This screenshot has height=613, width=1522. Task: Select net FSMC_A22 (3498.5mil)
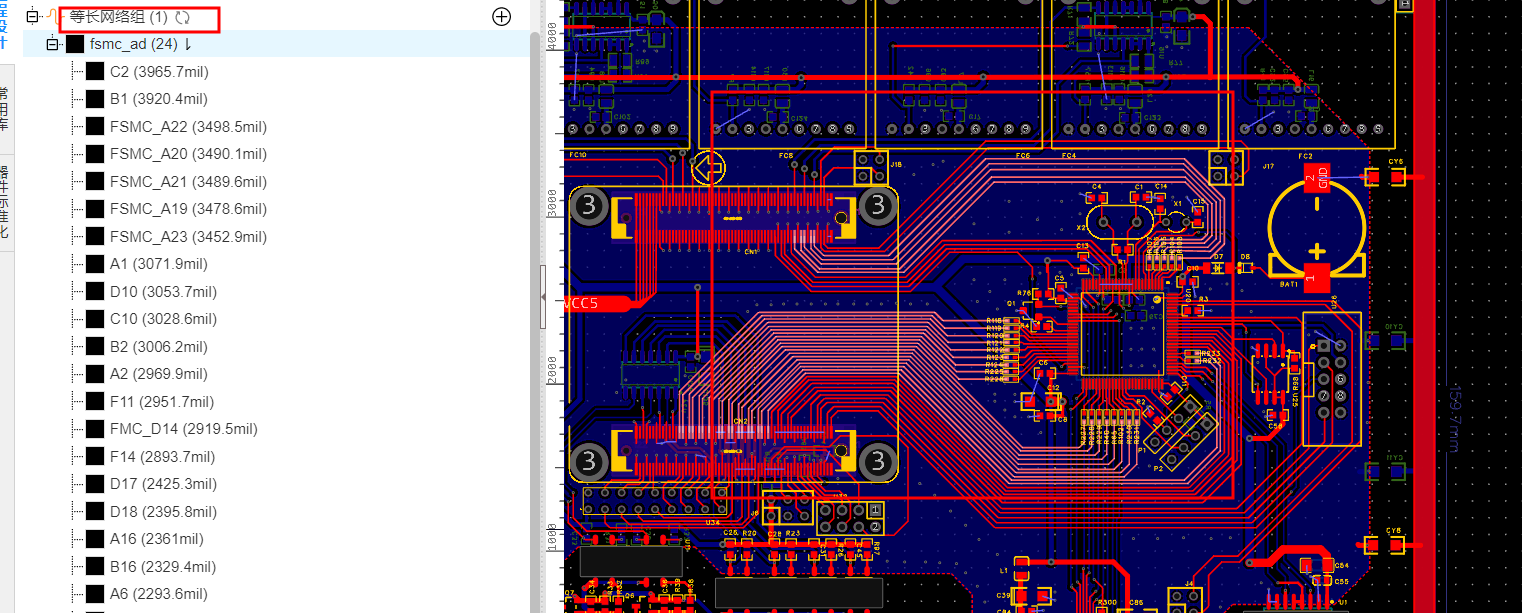point(188,127)
